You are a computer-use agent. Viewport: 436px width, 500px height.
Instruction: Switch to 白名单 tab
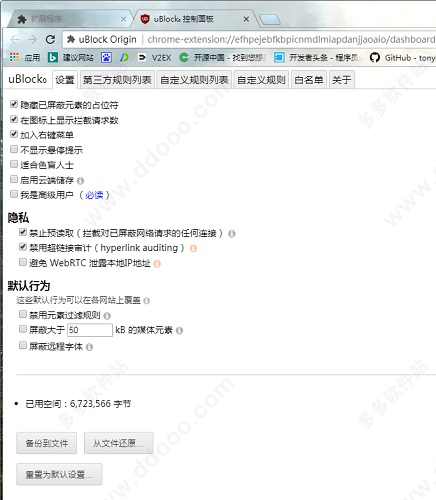pyautogui.click(x=309, y=80)
